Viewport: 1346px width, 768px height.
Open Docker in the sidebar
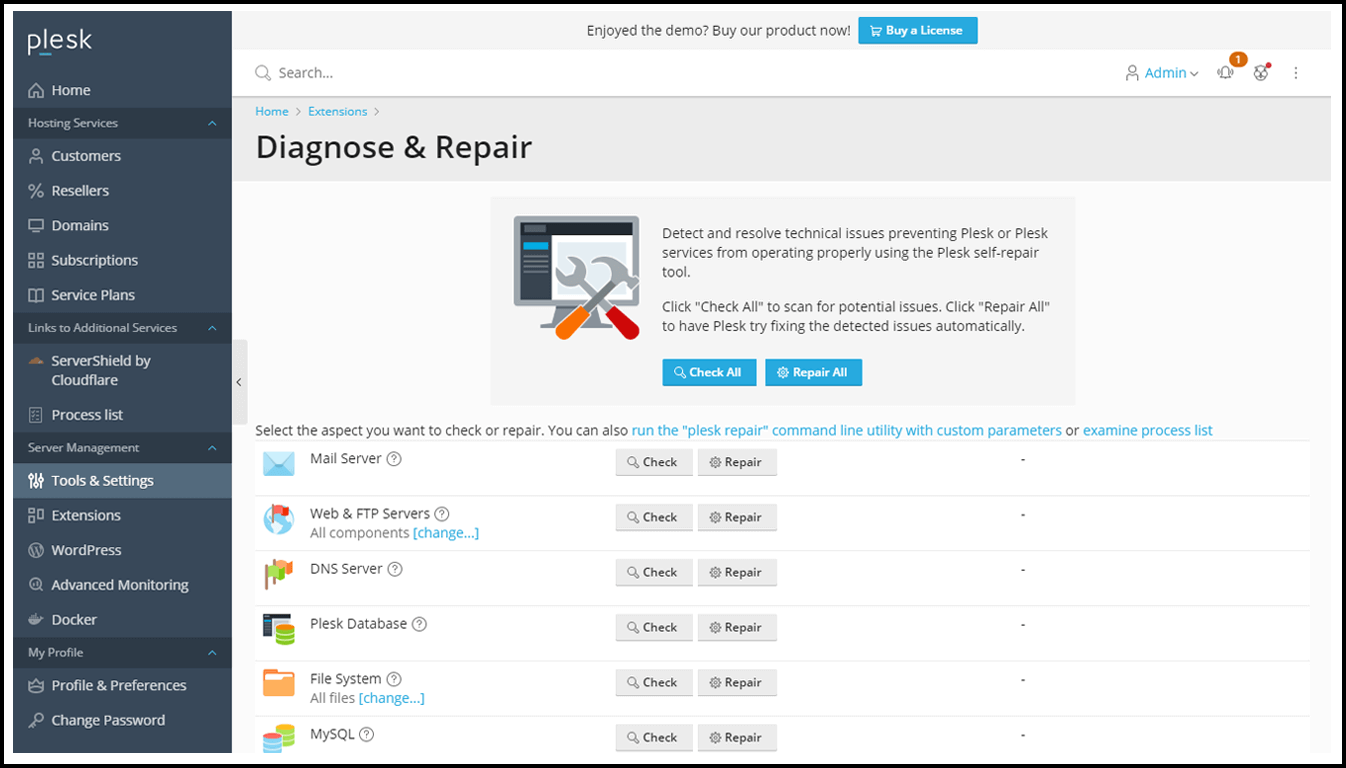click(122, 620)
